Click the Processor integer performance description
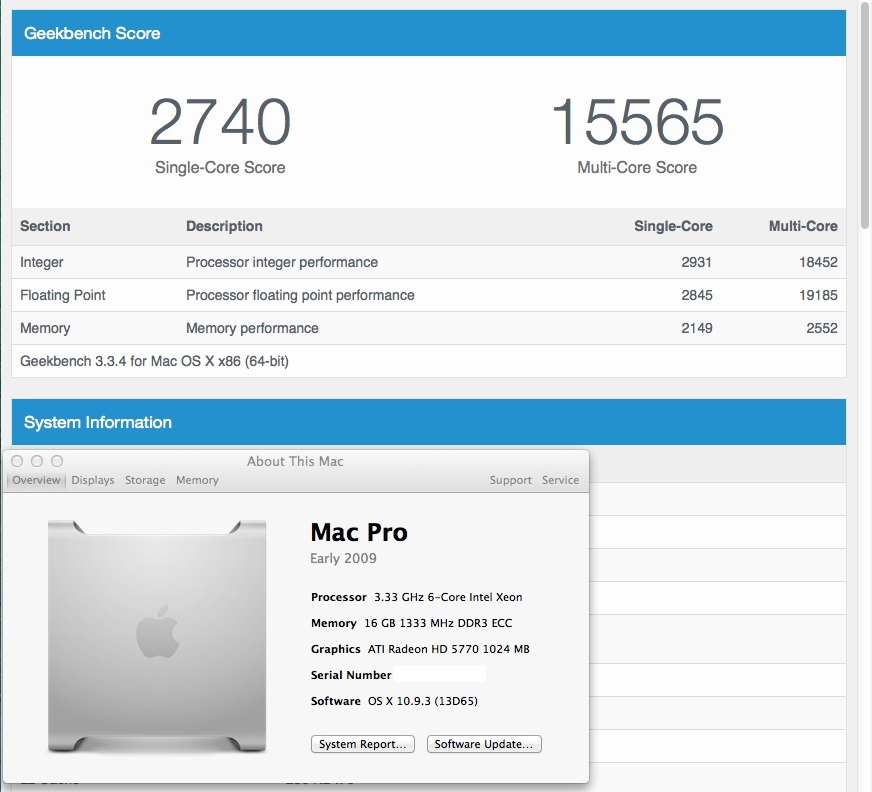The height and width of the screenshot is (792, 872). click(282, 262)
